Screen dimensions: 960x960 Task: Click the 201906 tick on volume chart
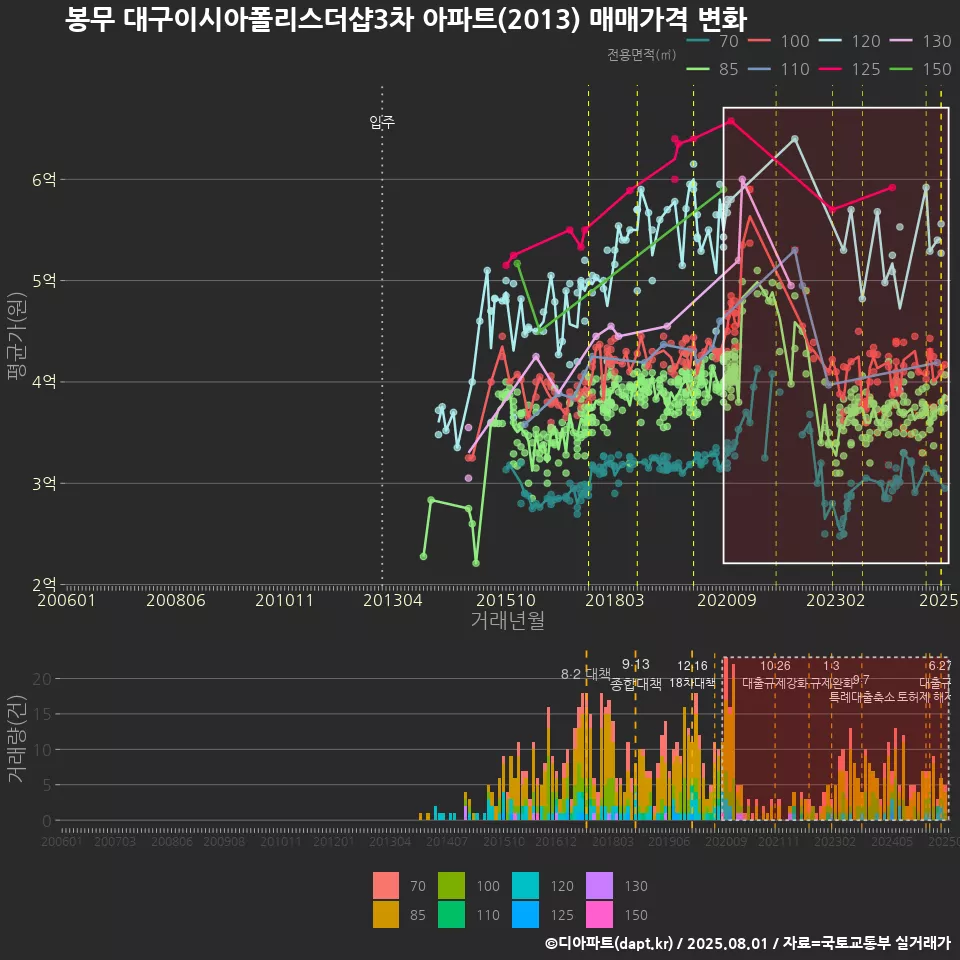click(x=669, y=842)
